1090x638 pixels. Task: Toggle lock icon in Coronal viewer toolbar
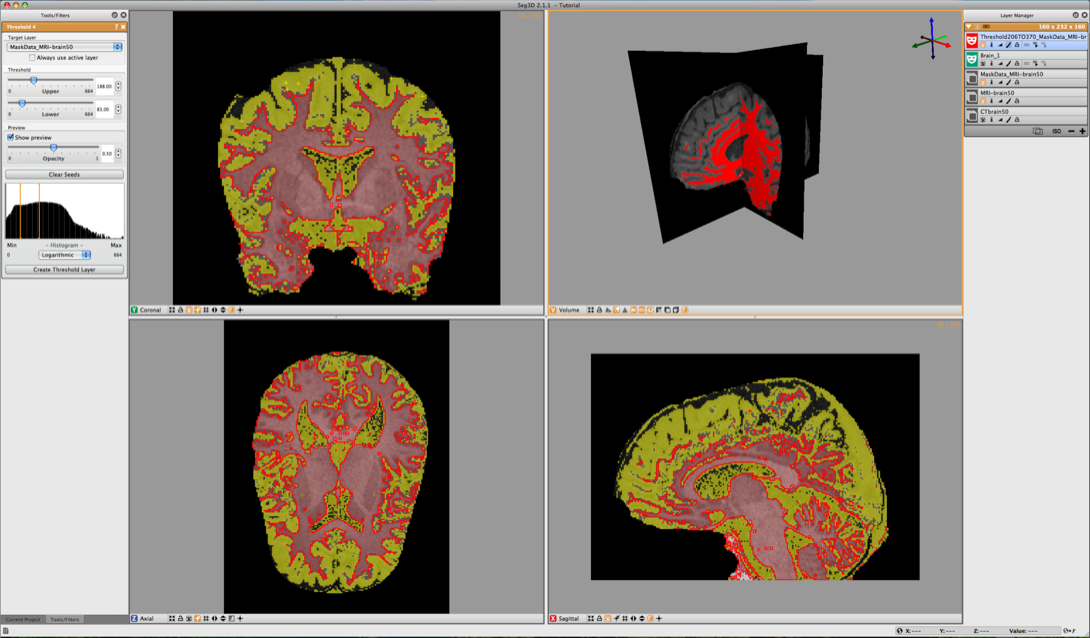point(180,310)
